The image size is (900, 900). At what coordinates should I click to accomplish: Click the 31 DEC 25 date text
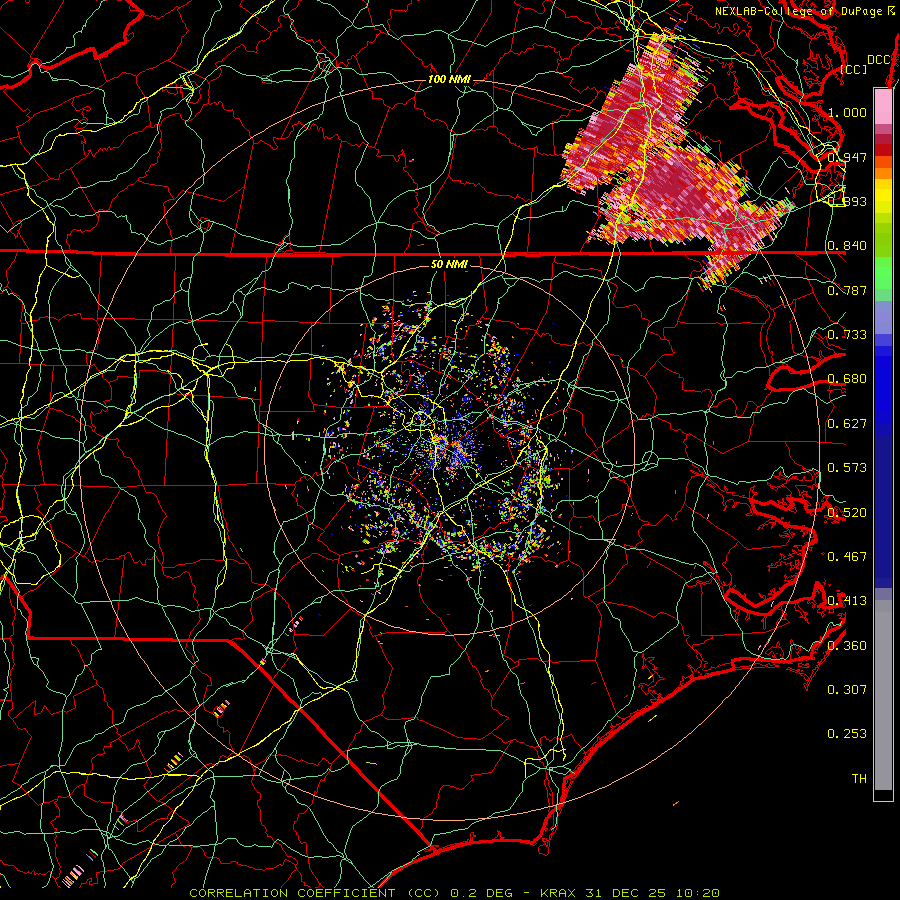click(x=626, y=893)
